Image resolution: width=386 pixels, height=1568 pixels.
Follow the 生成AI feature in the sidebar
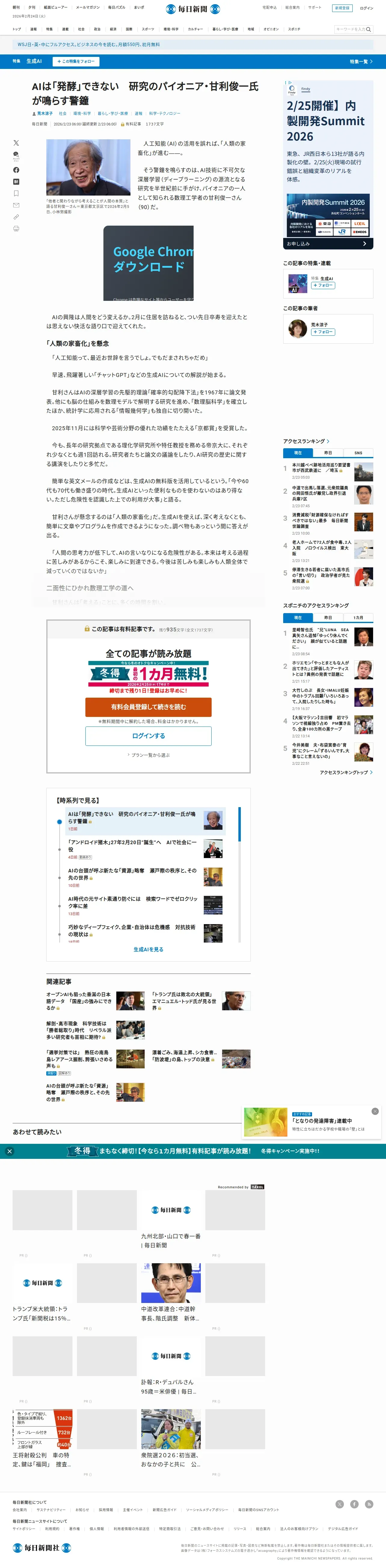point(323,286)
